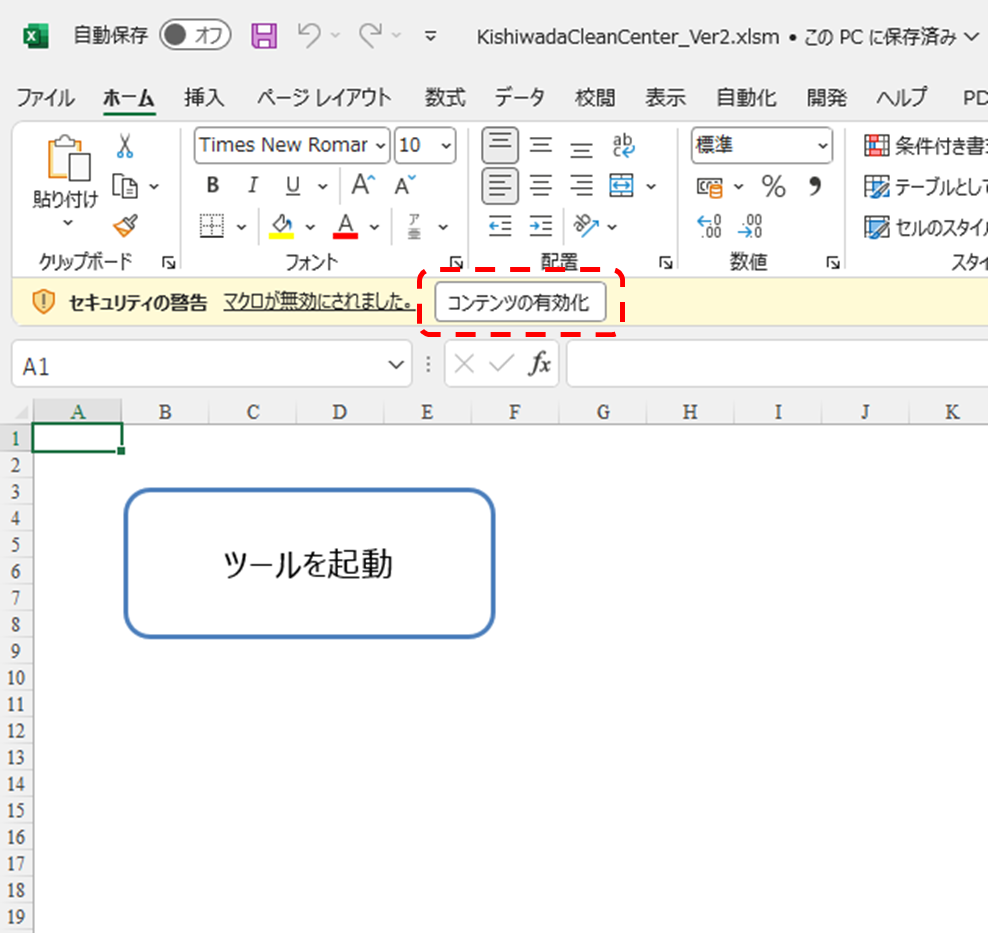Click the ツールを起動 button shape
The height and width of the screenshot is (933, 988).
(309, 563)
